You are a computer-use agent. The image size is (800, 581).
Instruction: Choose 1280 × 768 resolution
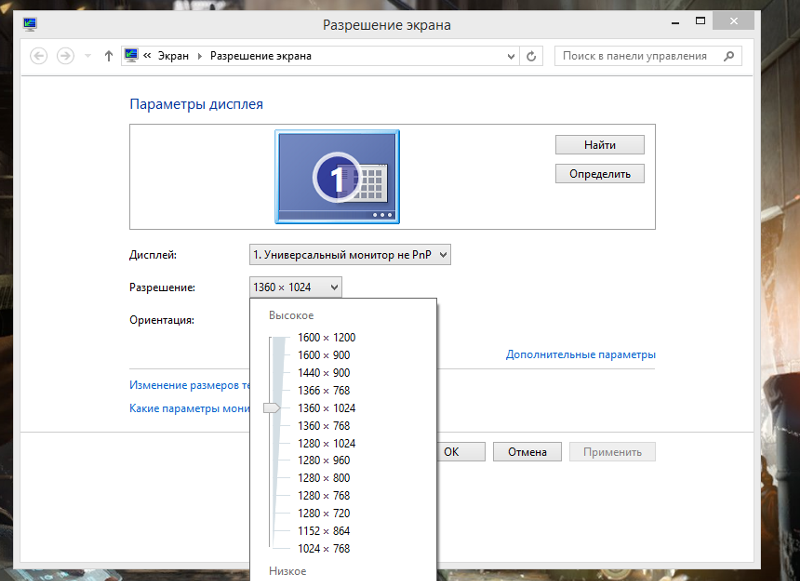[324, 496]
